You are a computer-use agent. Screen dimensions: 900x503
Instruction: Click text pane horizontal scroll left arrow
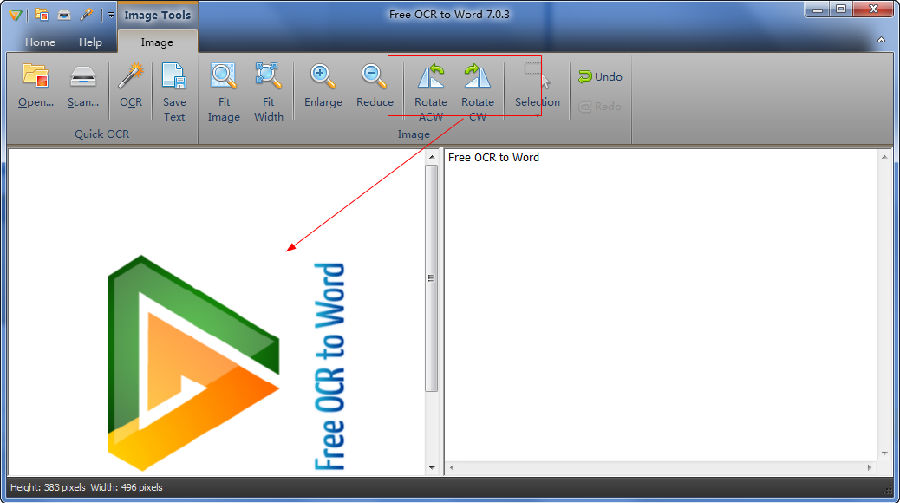point(452,468)
